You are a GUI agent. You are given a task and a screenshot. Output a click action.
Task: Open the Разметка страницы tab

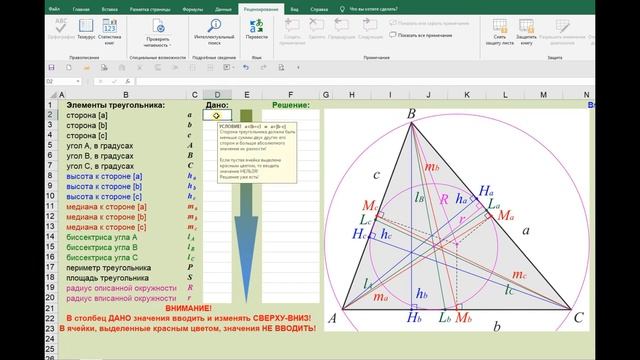(150, 9)
